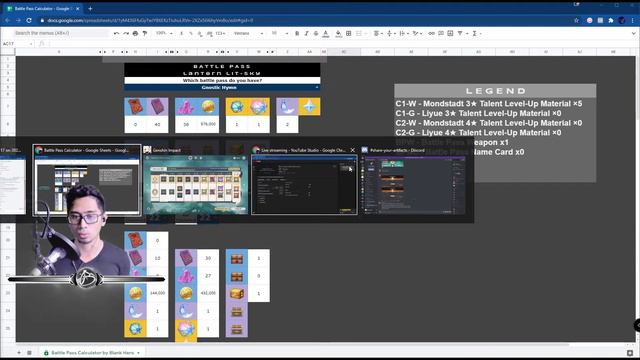
Task: Switch to the Discord window thumbnail
Action: 413,180
